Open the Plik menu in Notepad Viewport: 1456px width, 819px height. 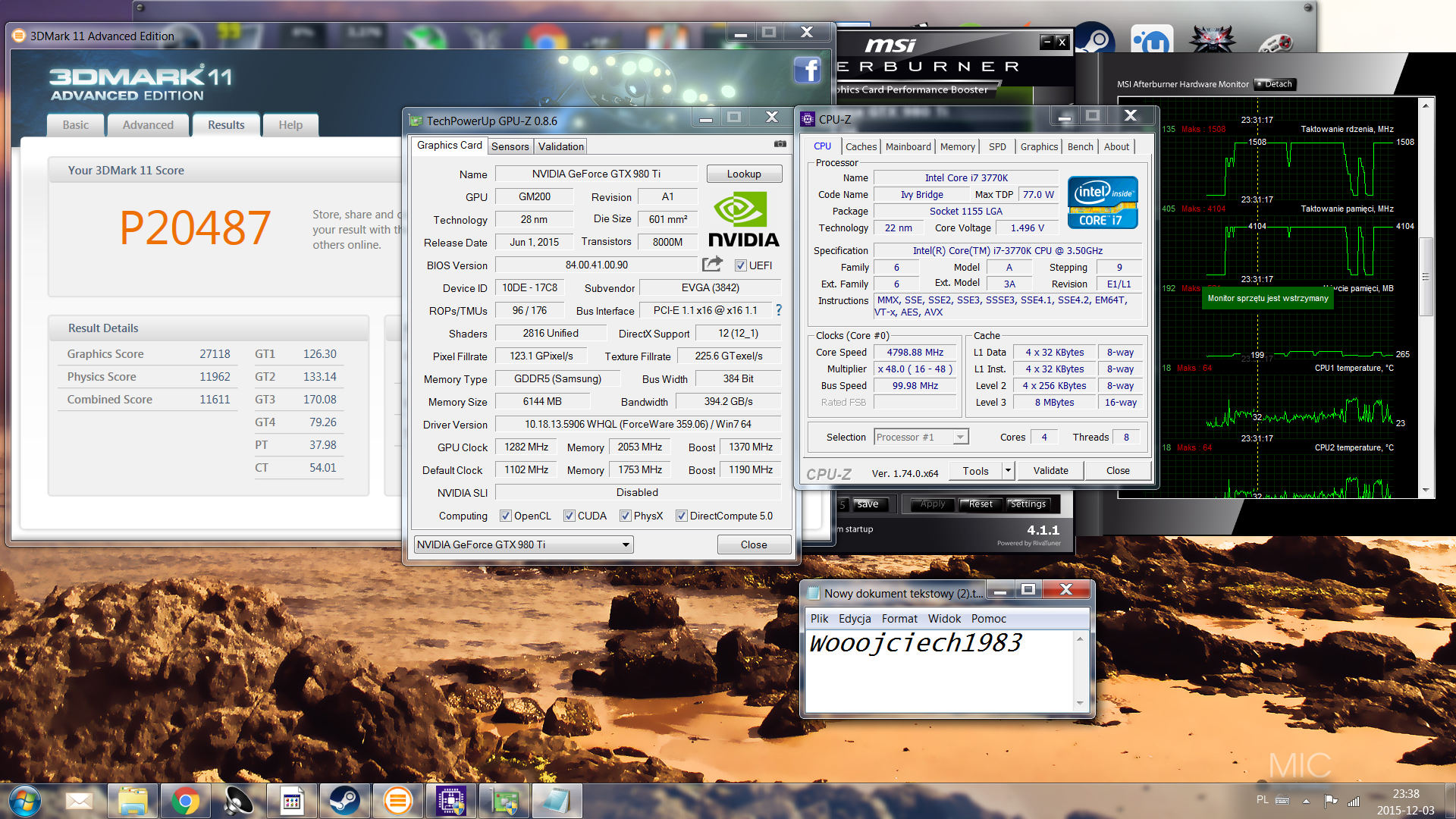pos(819,619)
